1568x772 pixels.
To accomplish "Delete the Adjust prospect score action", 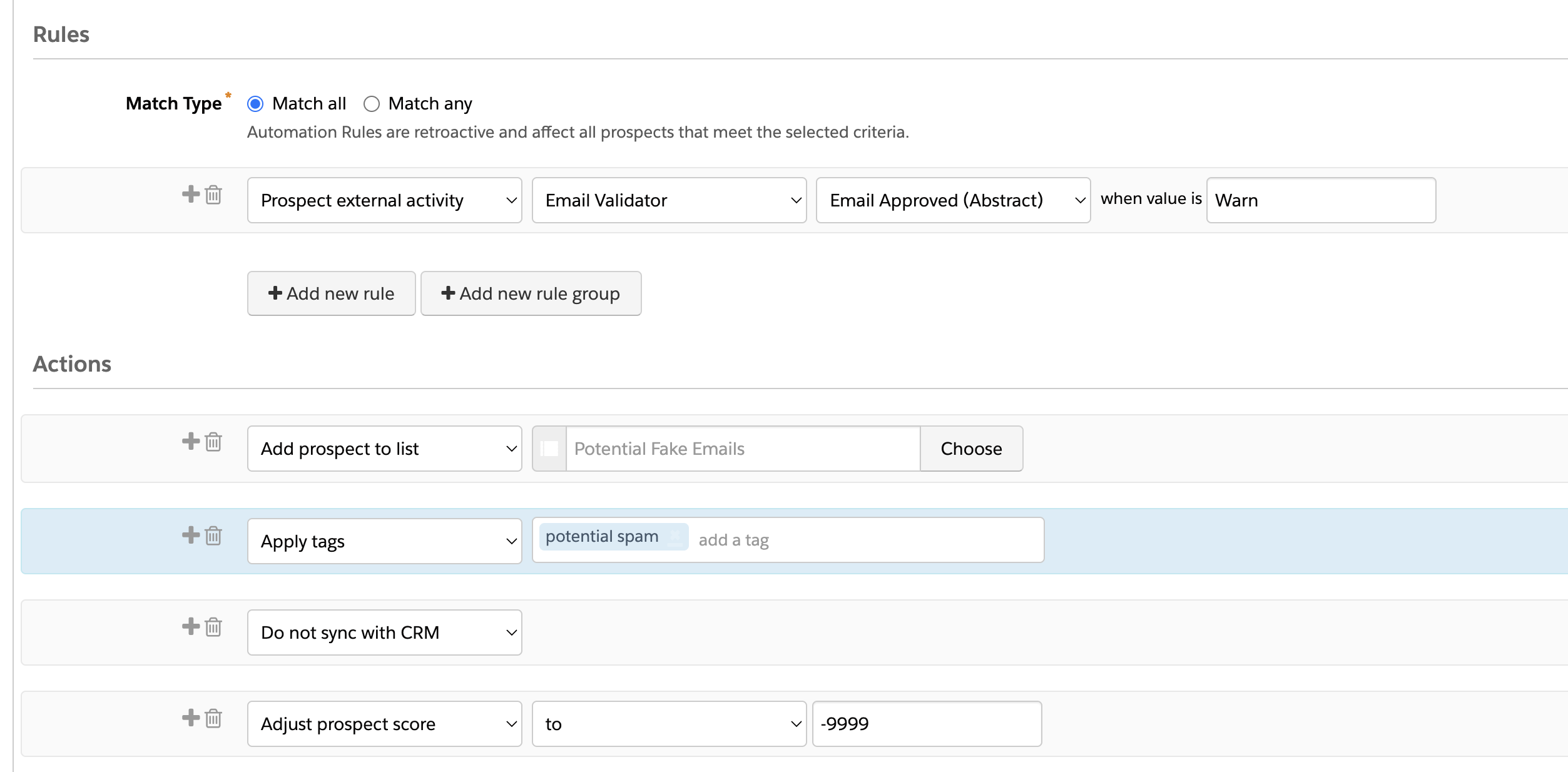I will coord(213,718).
